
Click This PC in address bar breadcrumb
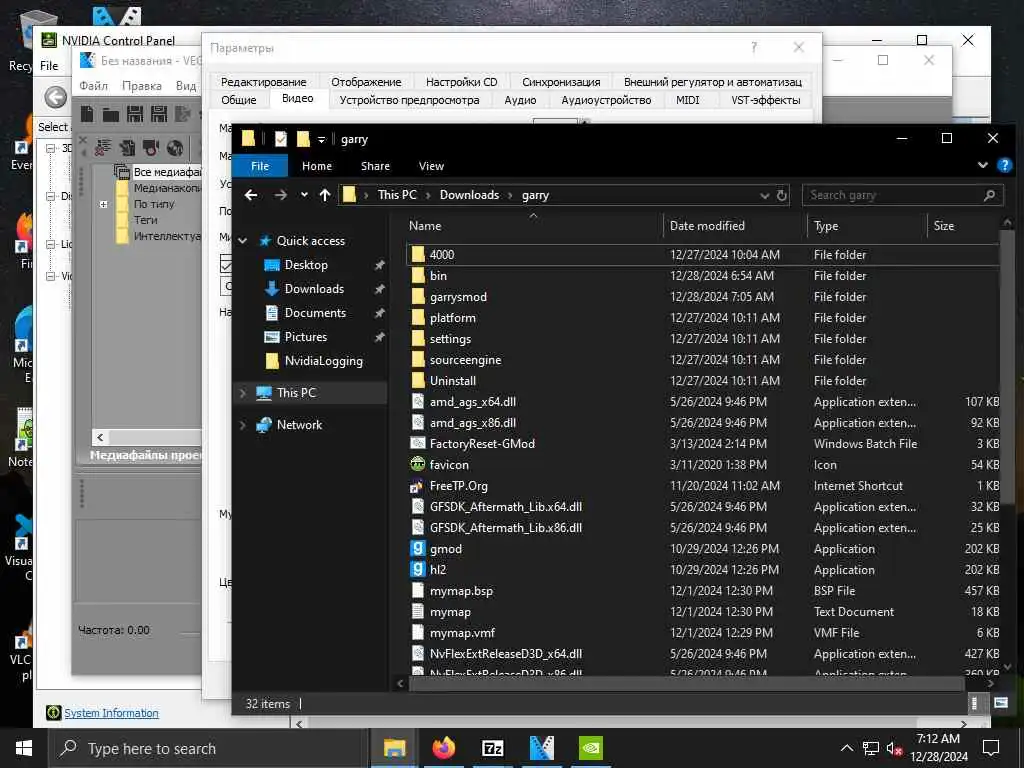tap(397, 195)
